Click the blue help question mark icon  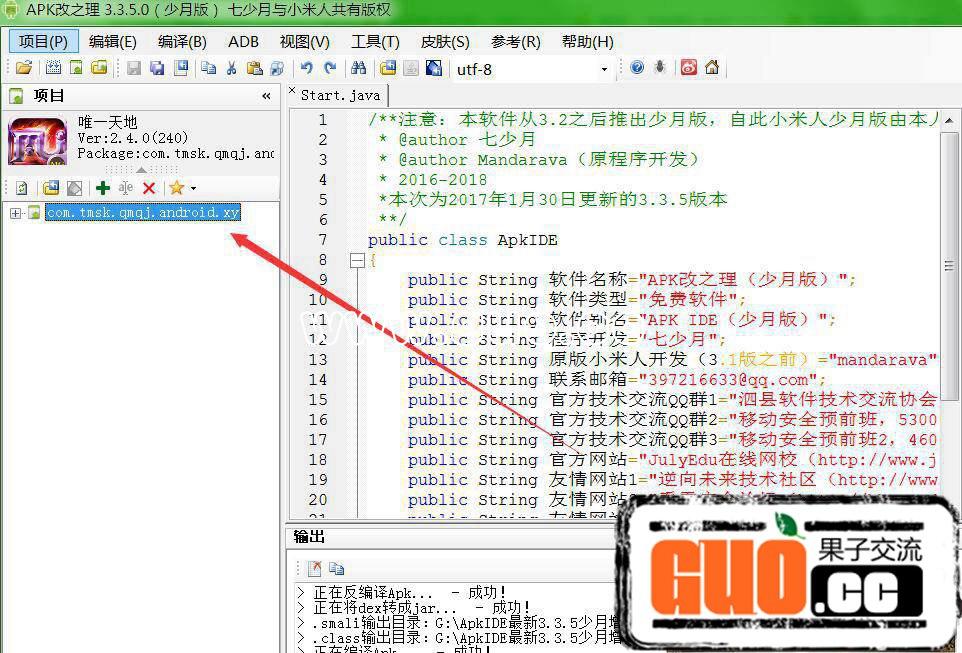[x=637, y=68]
